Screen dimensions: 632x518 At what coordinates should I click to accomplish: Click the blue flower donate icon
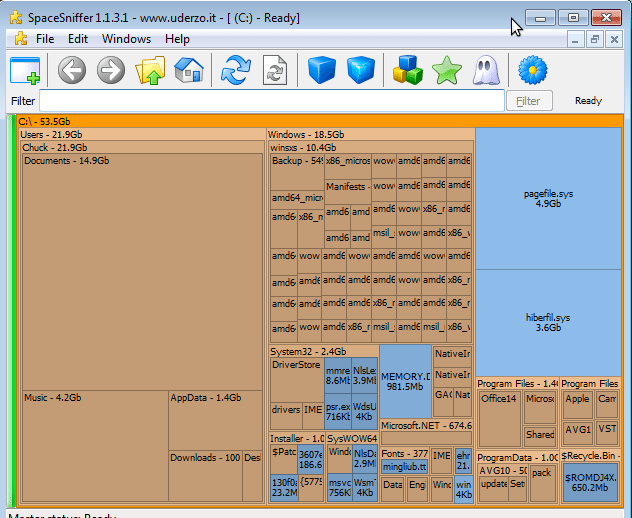pos(532,70)
